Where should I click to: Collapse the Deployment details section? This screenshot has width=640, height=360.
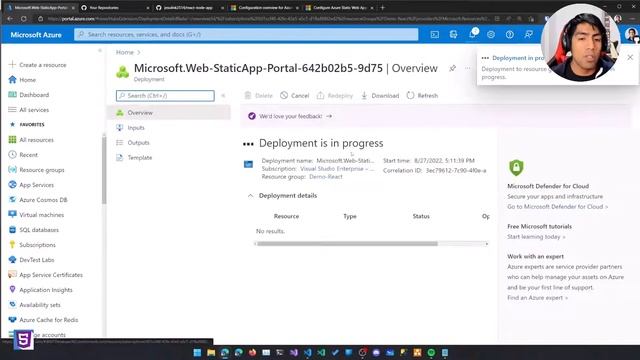click(250, 196)
